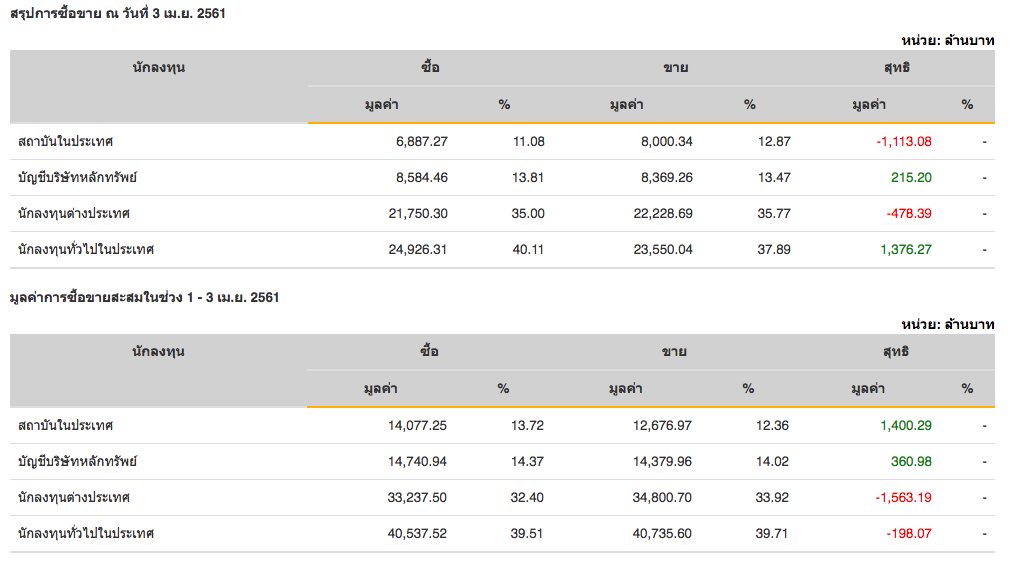Click net value 215.20 in green

(x=911, y=178)
